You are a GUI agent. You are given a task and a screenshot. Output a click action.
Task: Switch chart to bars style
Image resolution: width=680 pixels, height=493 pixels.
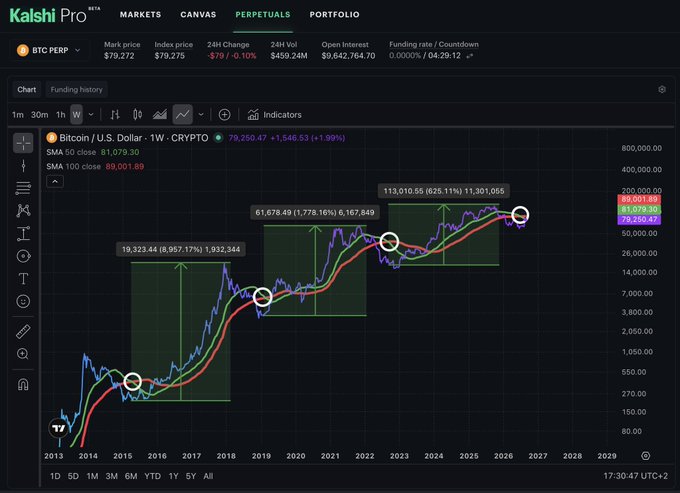pos(115,114)
